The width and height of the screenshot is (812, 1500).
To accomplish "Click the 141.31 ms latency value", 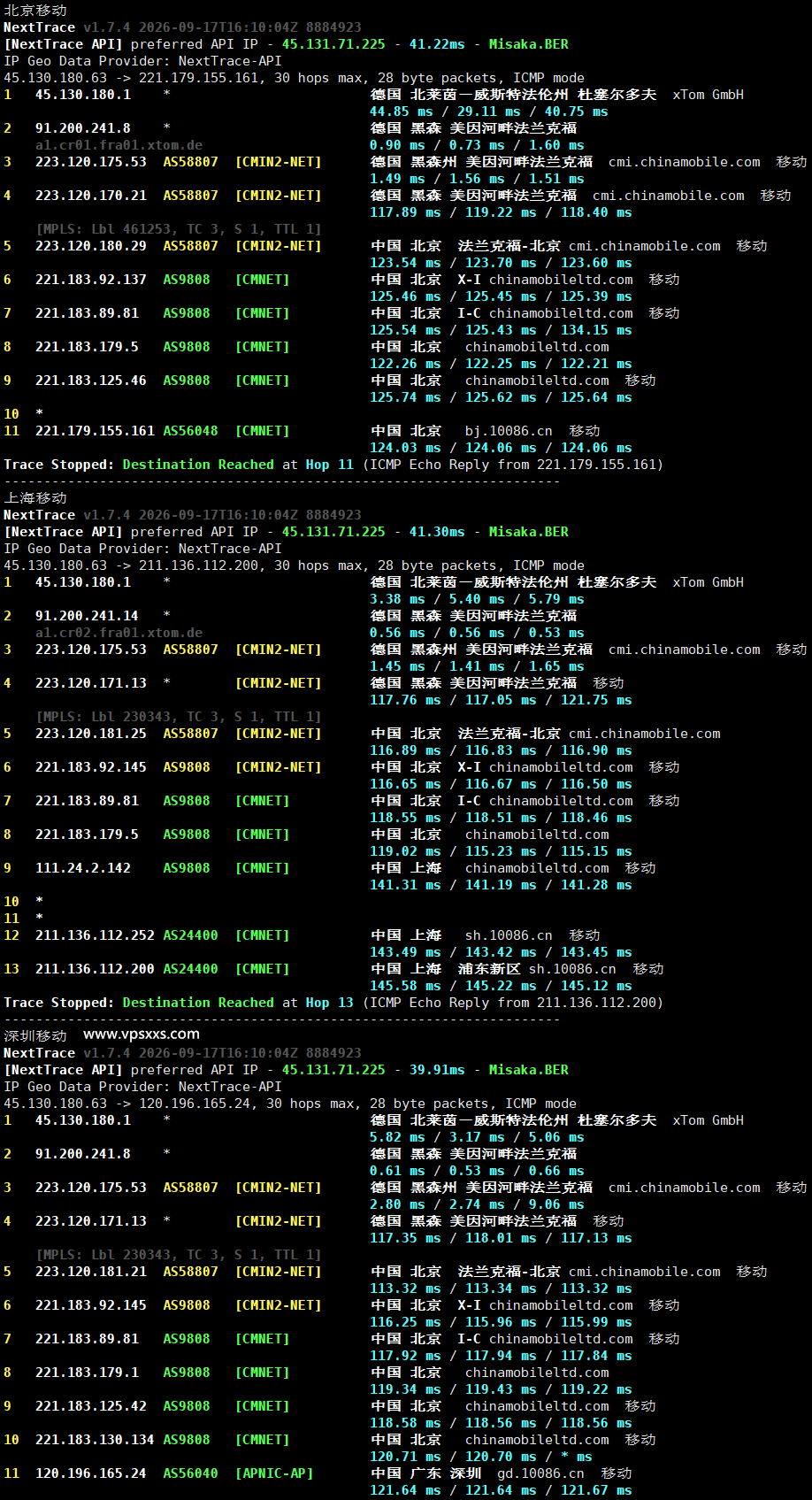I will tap(405, 885).
